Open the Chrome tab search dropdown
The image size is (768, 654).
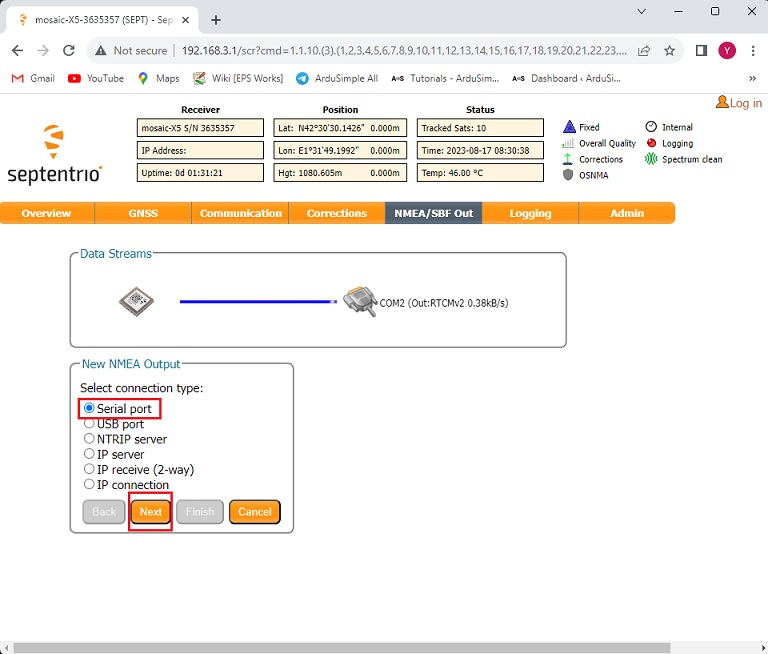coord(641,11)
